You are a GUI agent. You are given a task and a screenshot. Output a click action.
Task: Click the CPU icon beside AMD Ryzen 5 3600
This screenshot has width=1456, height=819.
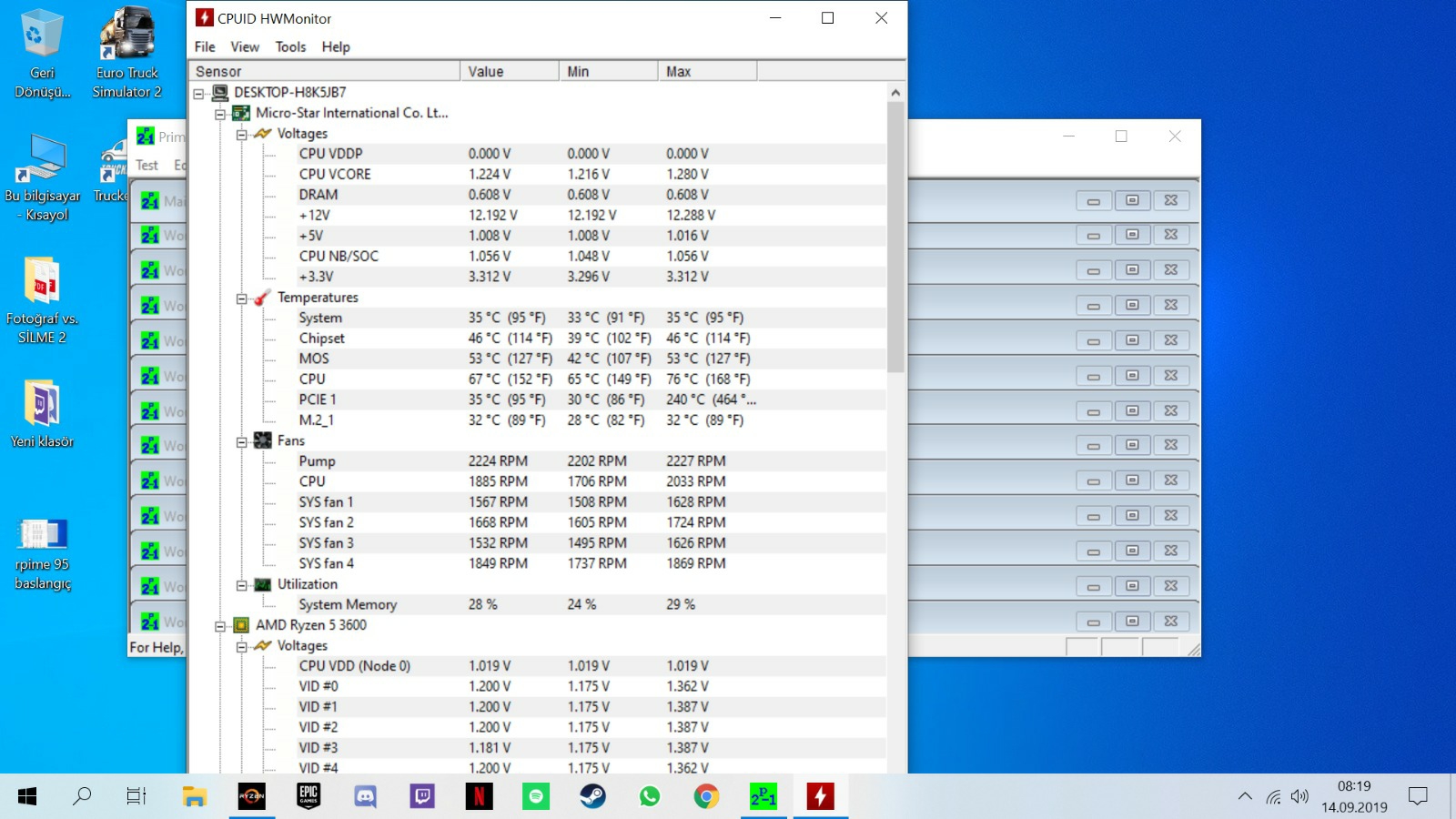point(241,625)
